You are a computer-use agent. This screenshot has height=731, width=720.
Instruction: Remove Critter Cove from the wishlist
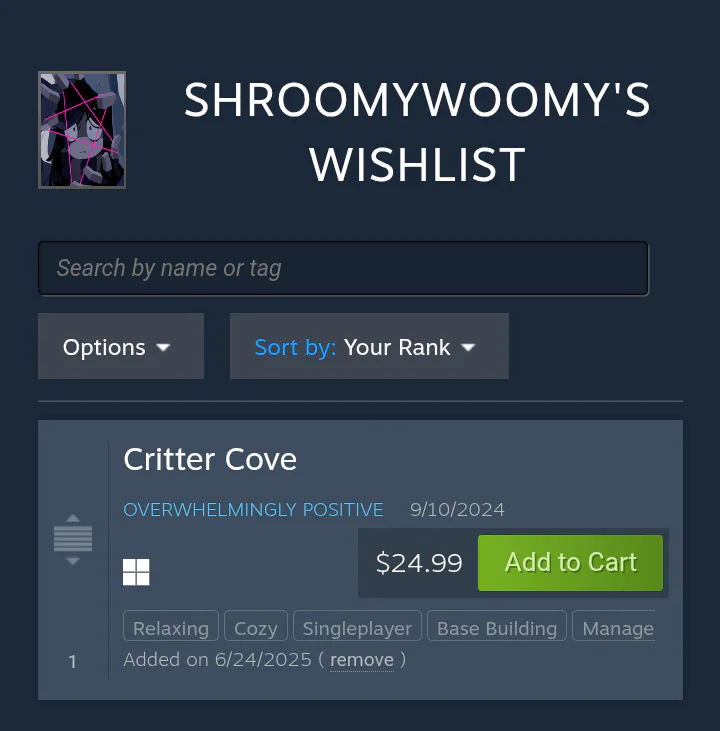(362, 660)
